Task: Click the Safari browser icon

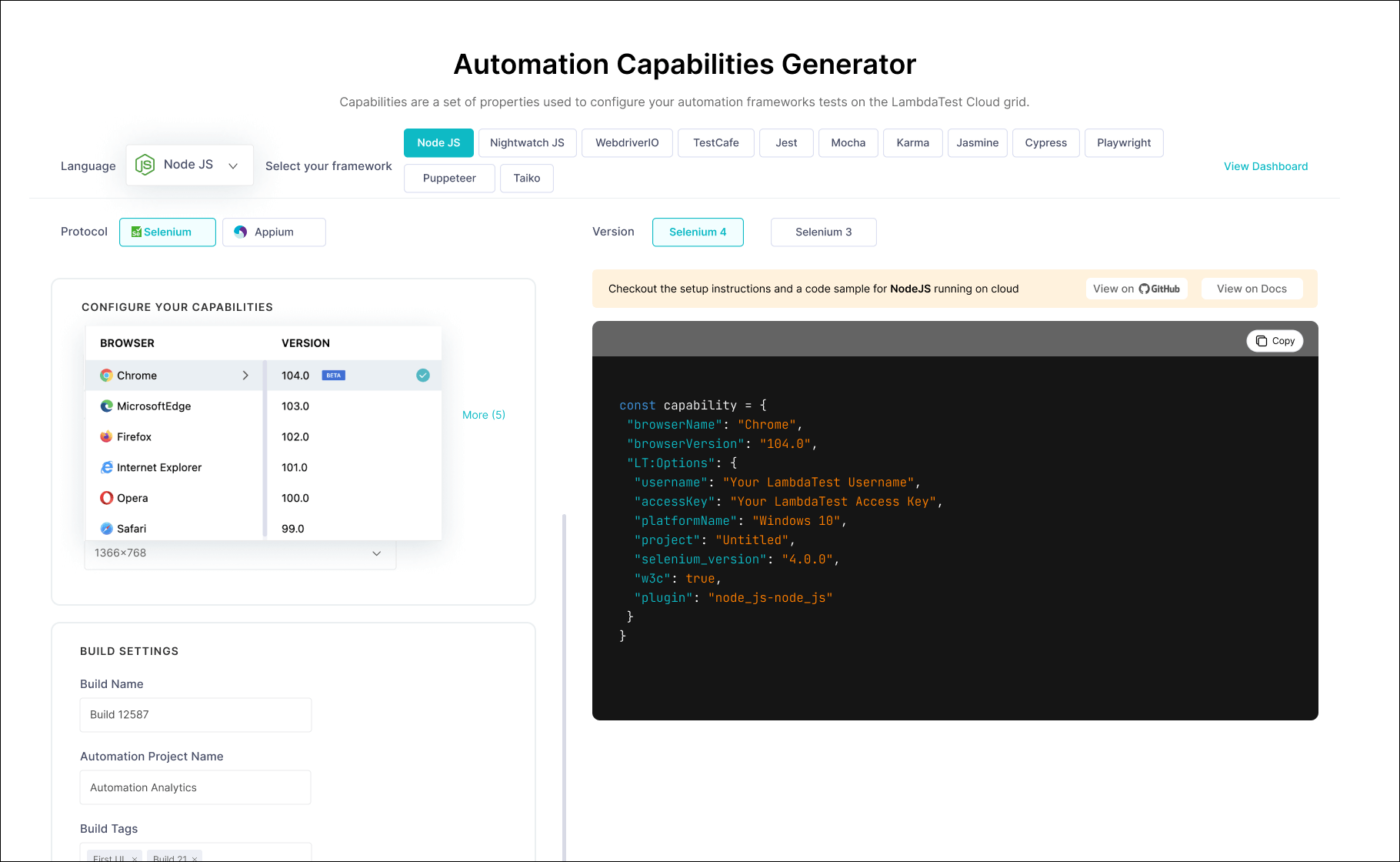Action: click(x=106, y=529)
